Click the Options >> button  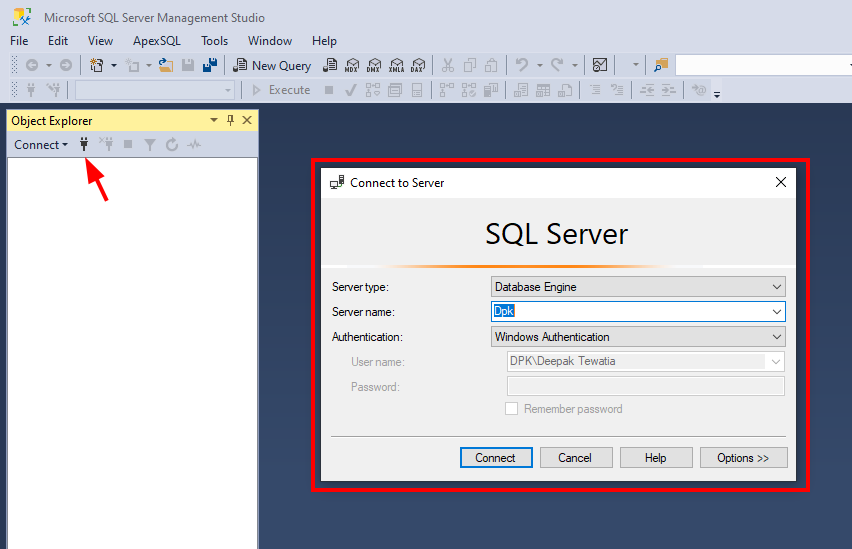(x=743, y=458)
